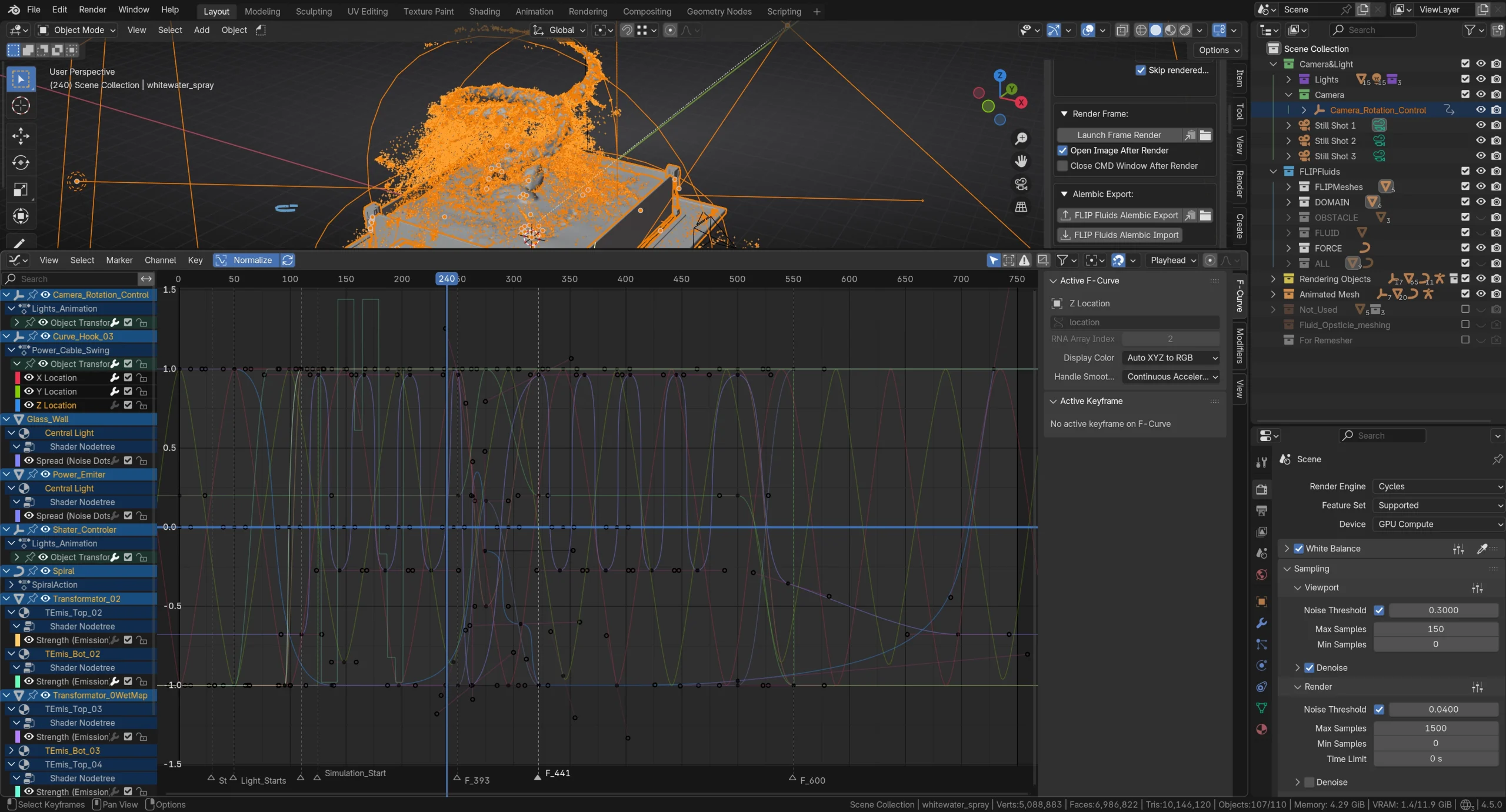The image size is (1506, 812).
Task: Open Render Properties in the properties sidebar
Action: click(x=1261, y=489)
